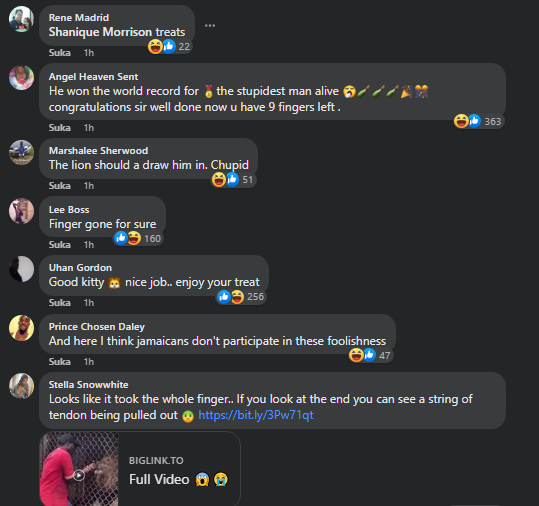Open Rene Madrid's profile picture
The image size is (539, 506).
pos(21,19)
